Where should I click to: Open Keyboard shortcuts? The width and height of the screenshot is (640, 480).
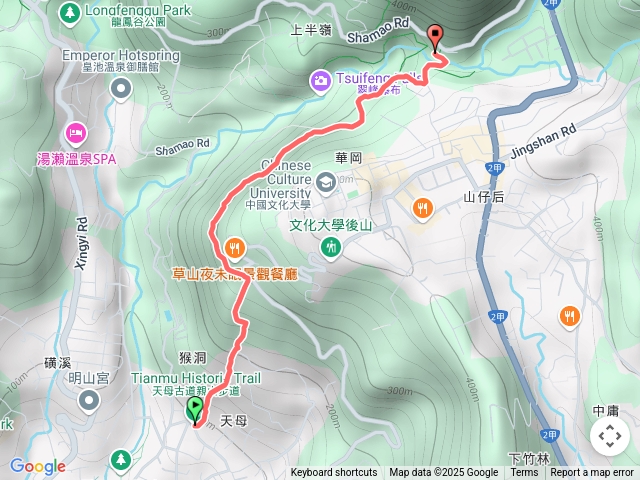click(334, 473)
